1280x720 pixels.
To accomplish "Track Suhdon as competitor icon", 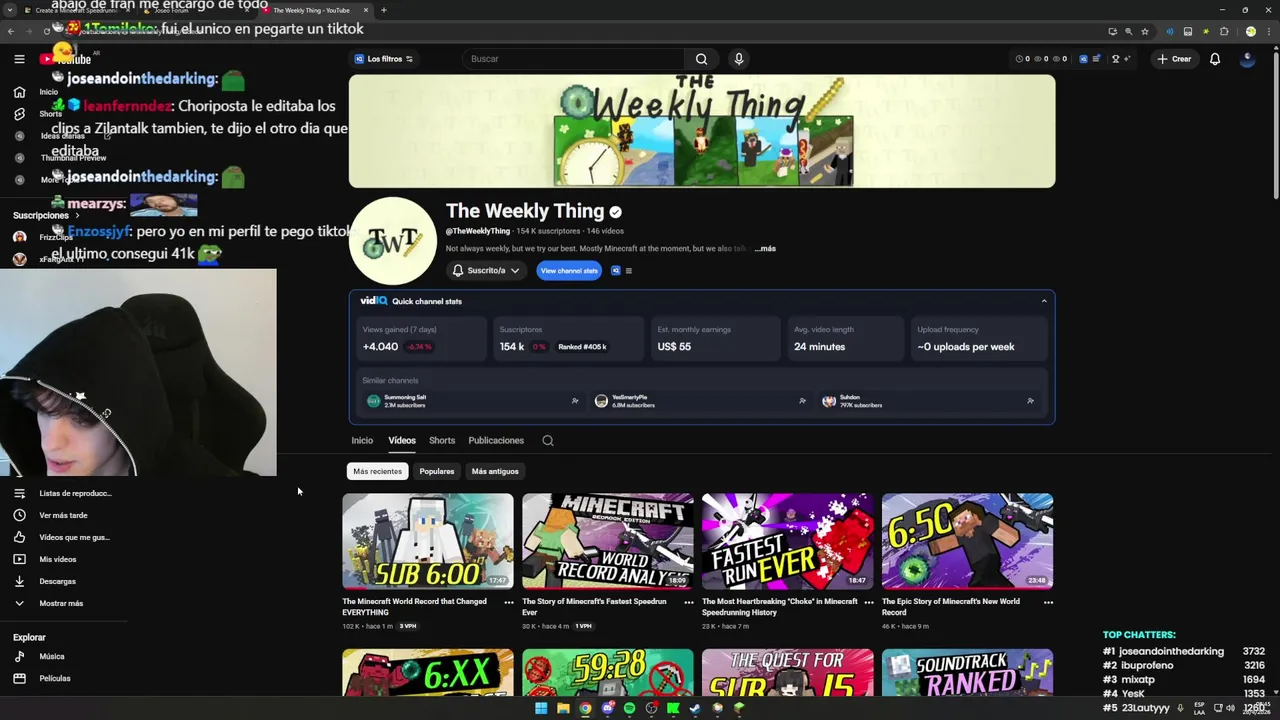I will [1030, 401].
